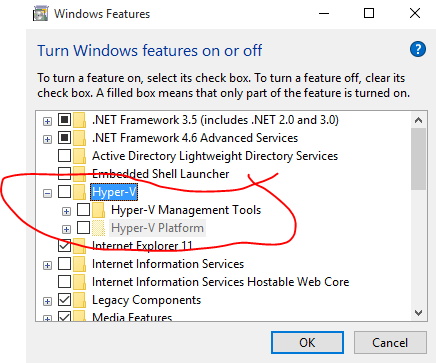
Task: Click dimmed folder icon beside Hyper-V Platform
Action: coord(98,228)
